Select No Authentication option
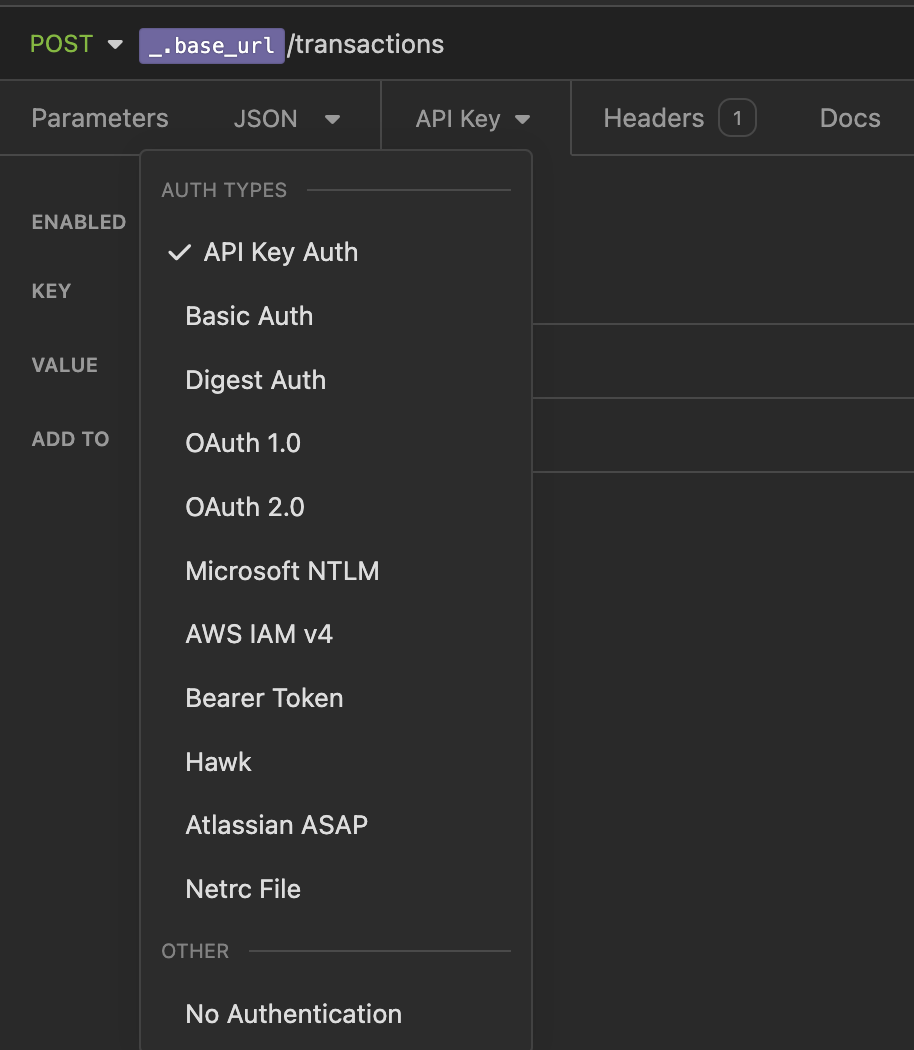 click(x=293, y=1014)
